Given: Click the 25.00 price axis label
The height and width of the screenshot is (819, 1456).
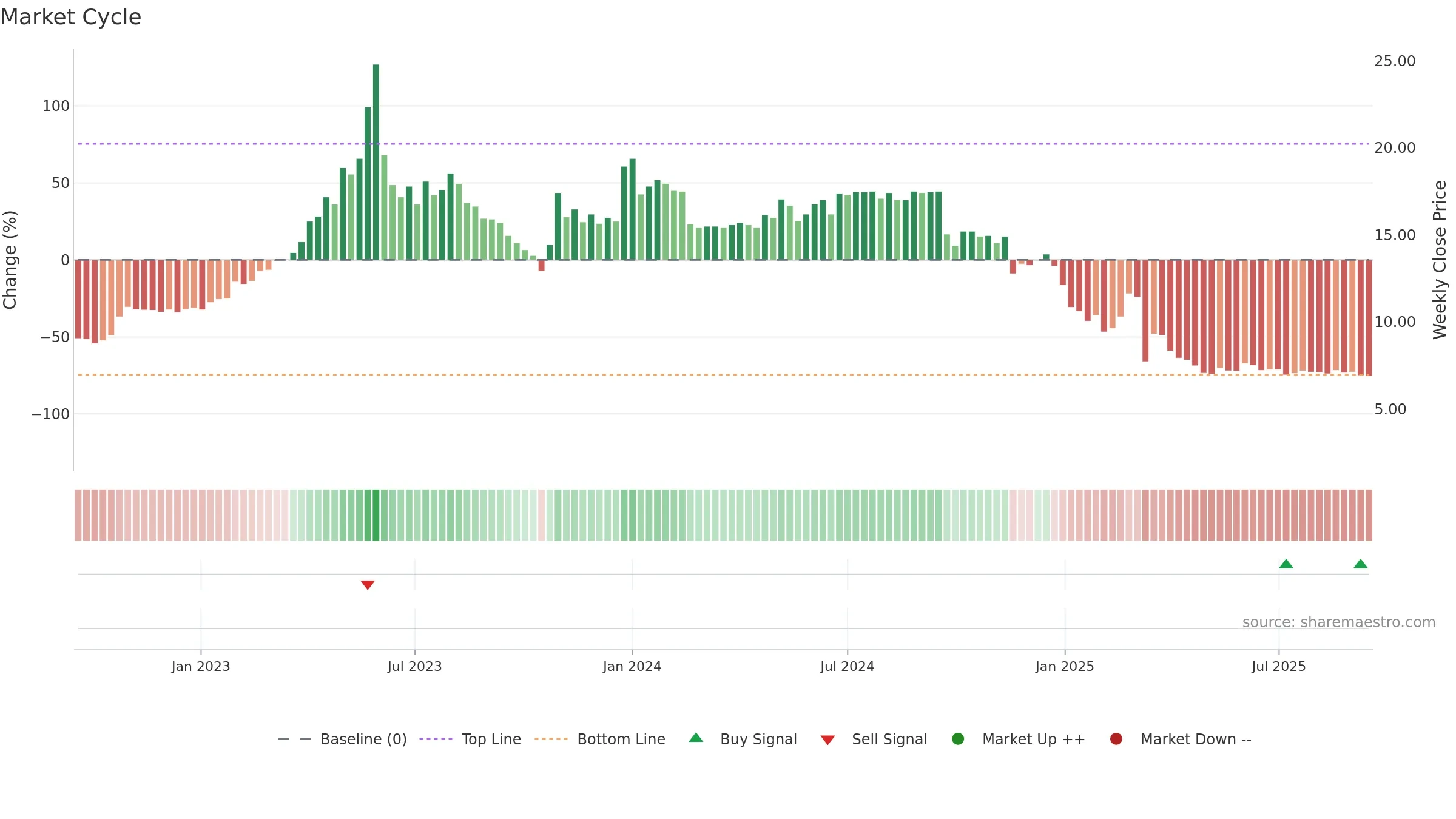Looking at the screenshot, I should pyautogui.click(x=1395, y=61).
